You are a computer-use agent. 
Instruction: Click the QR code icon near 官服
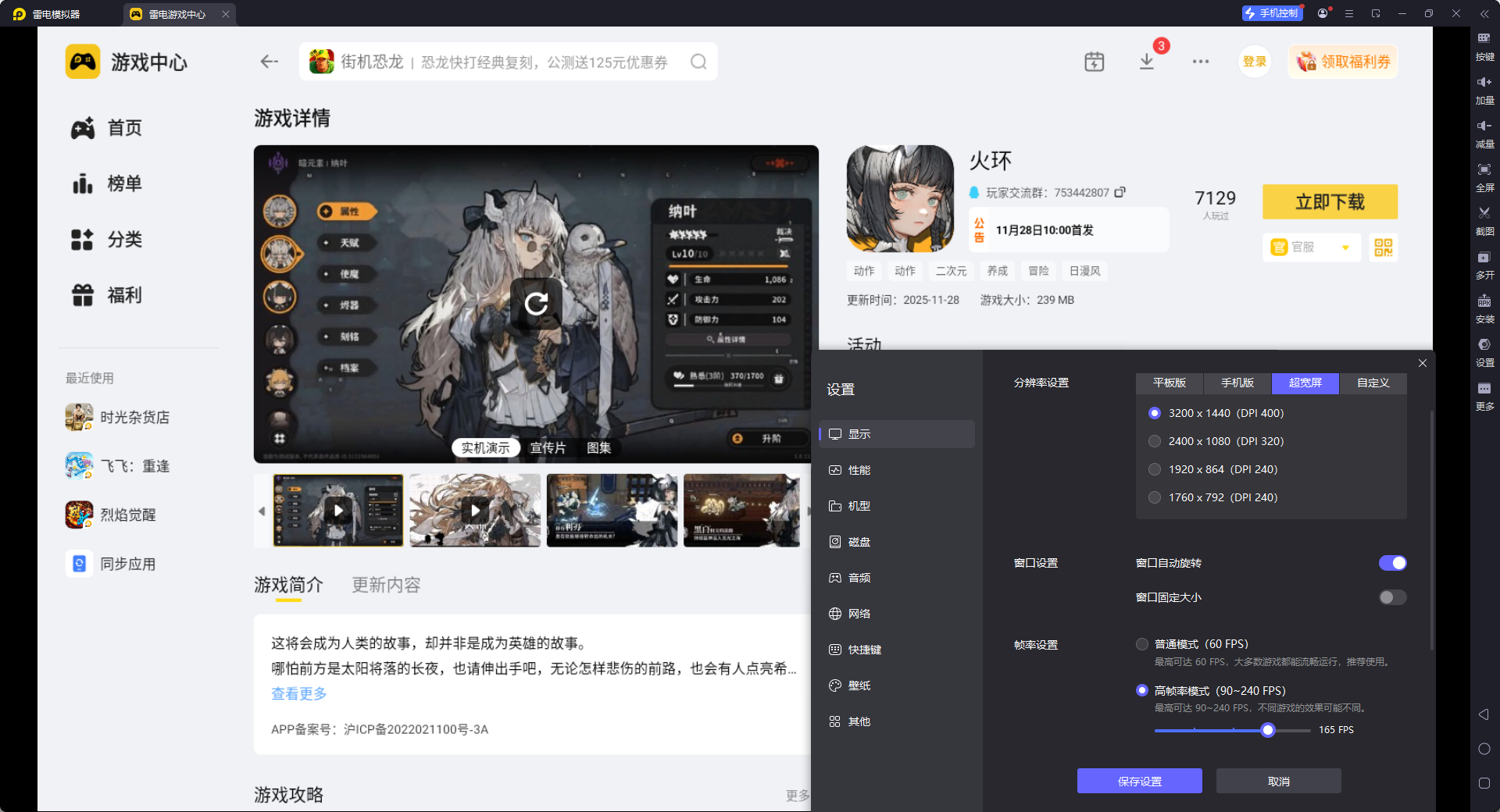coord(1383,248)
